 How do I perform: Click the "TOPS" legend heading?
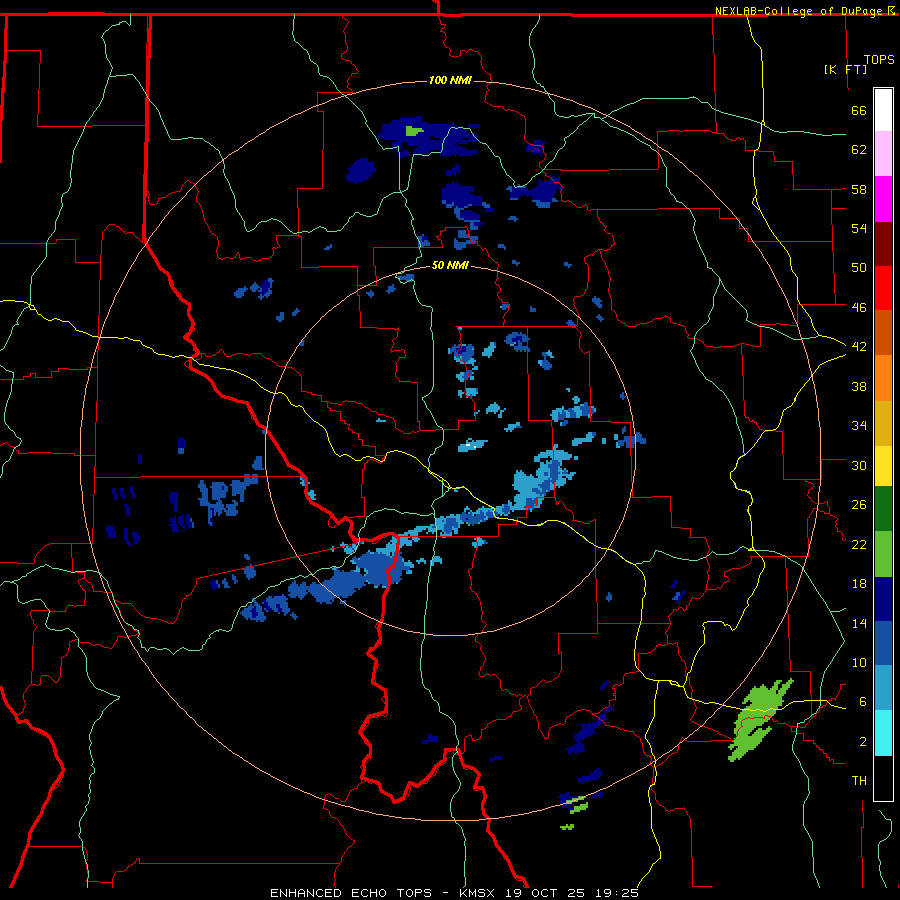[879, 59]
